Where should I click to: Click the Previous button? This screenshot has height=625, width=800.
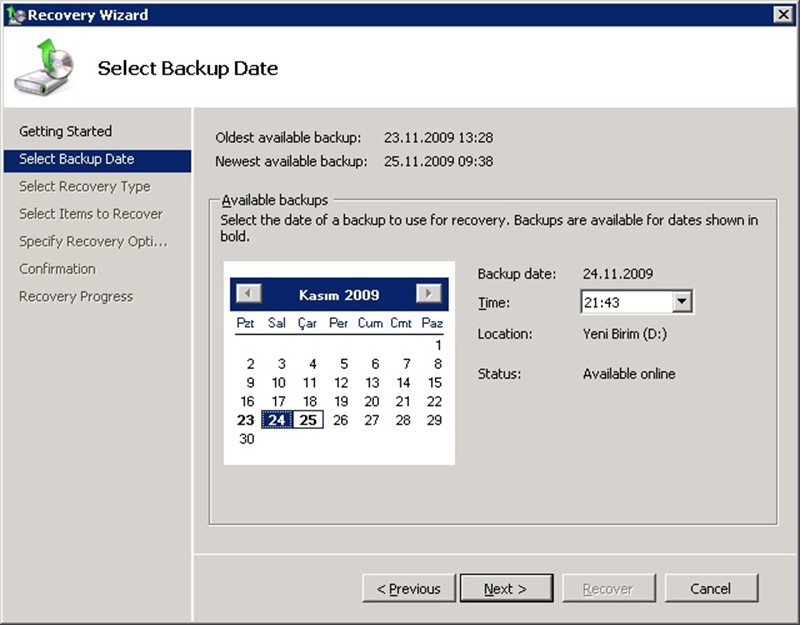pos(409,589)
